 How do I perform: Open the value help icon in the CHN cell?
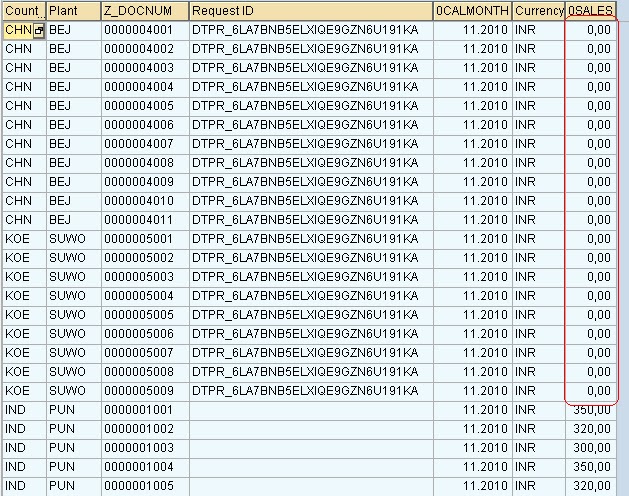[39, 30]
